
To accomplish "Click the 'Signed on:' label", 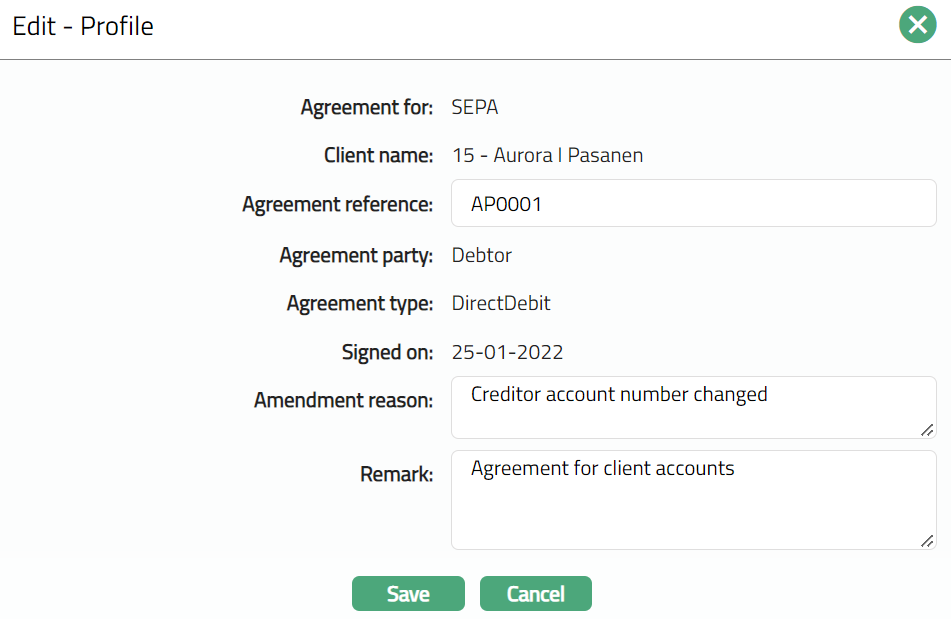I will click(x=387, y=352).
